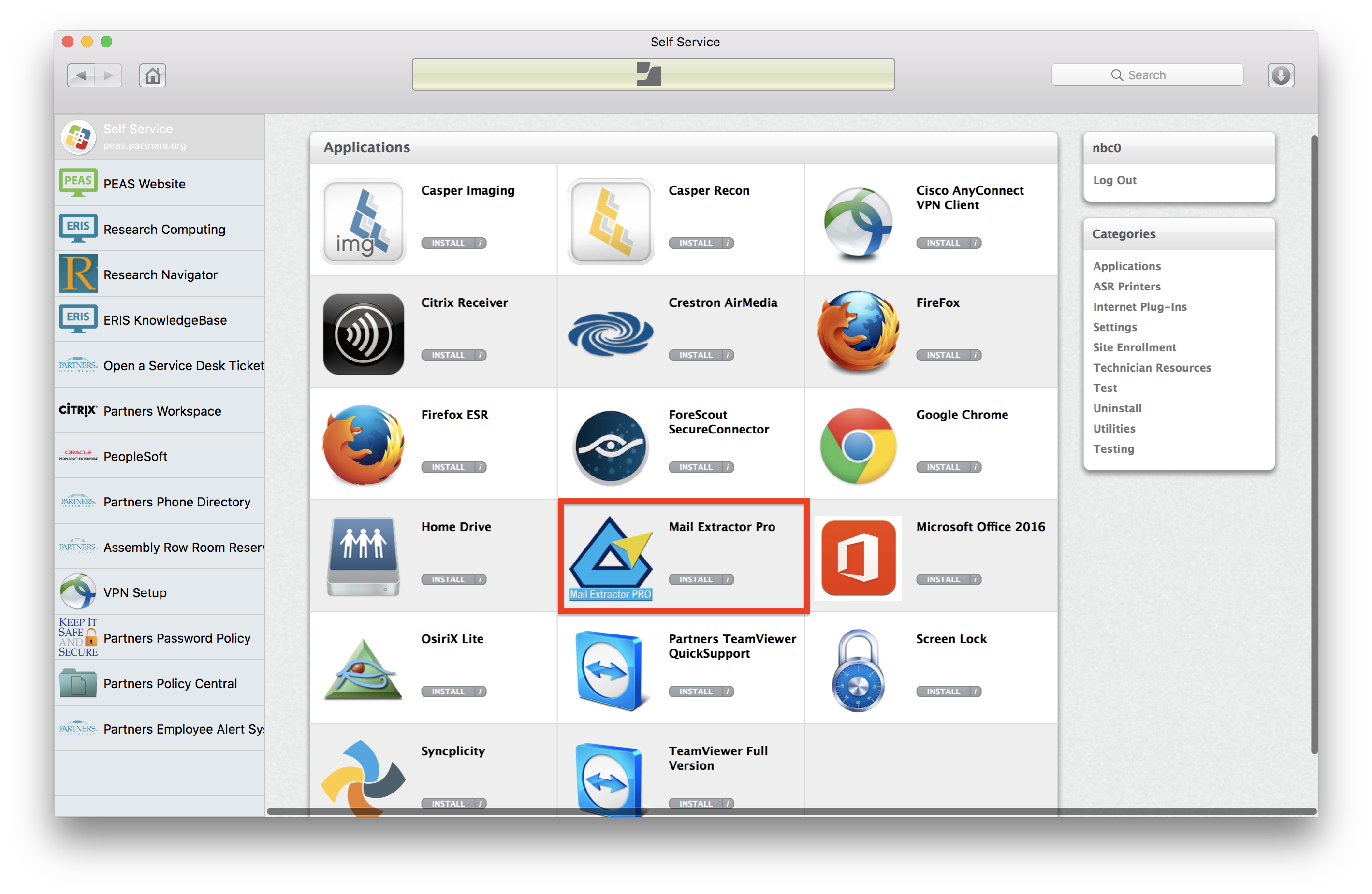Screen dimensions: 1372x894
Task: Log Out of the nbc0 account
Action: [1114, 180]
